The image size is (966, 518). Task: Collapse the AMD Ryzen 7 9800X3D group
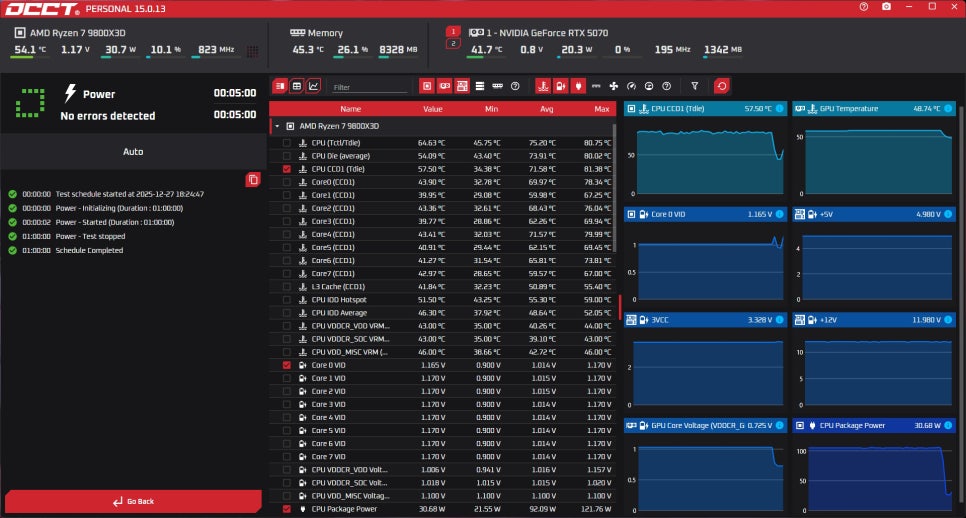277,127
